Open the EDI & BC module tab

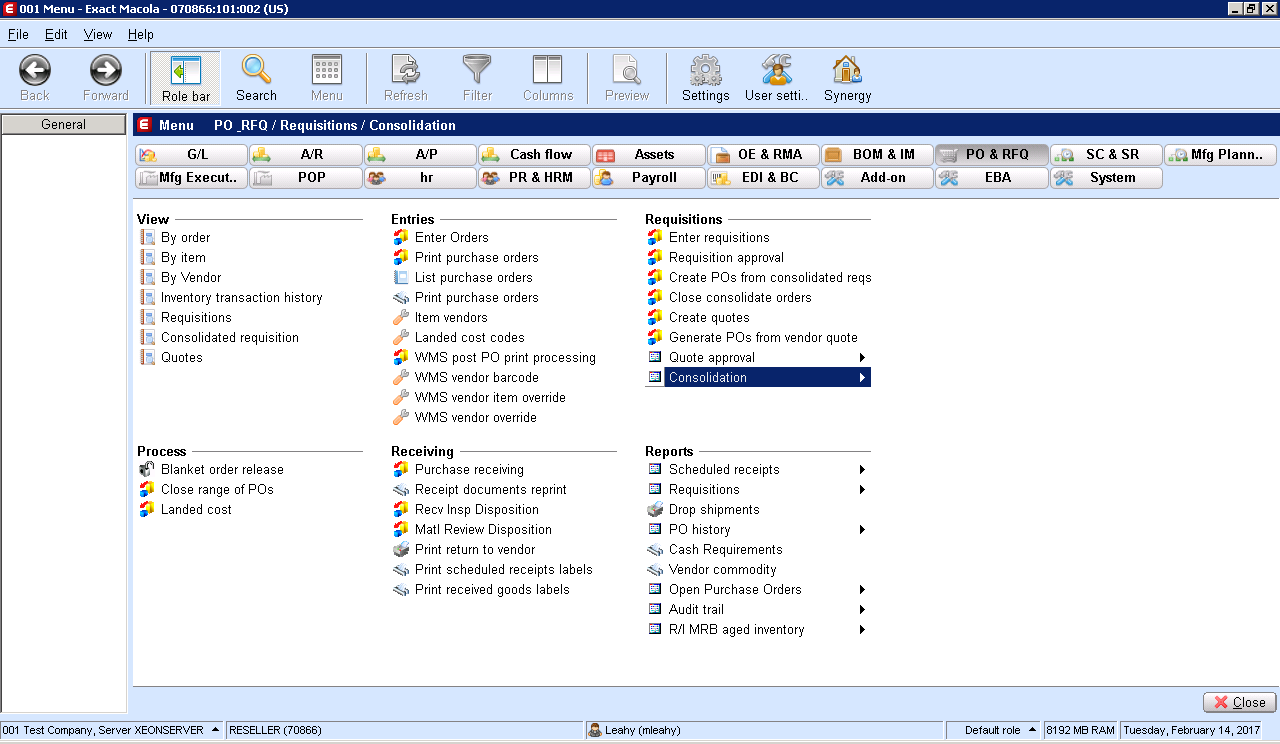tap(763, 178)
